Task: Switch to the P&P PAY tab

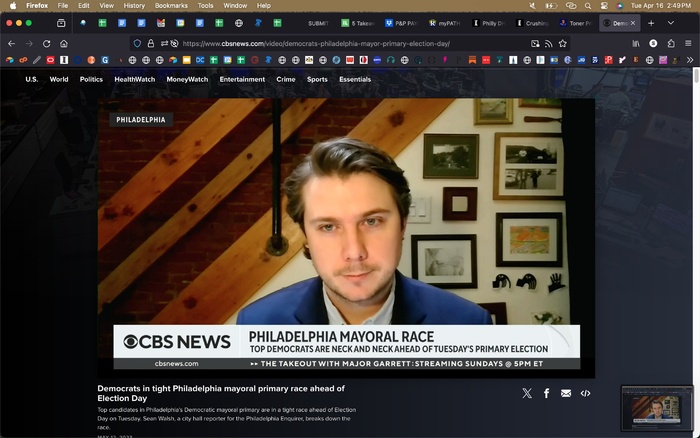Action: 401,23
